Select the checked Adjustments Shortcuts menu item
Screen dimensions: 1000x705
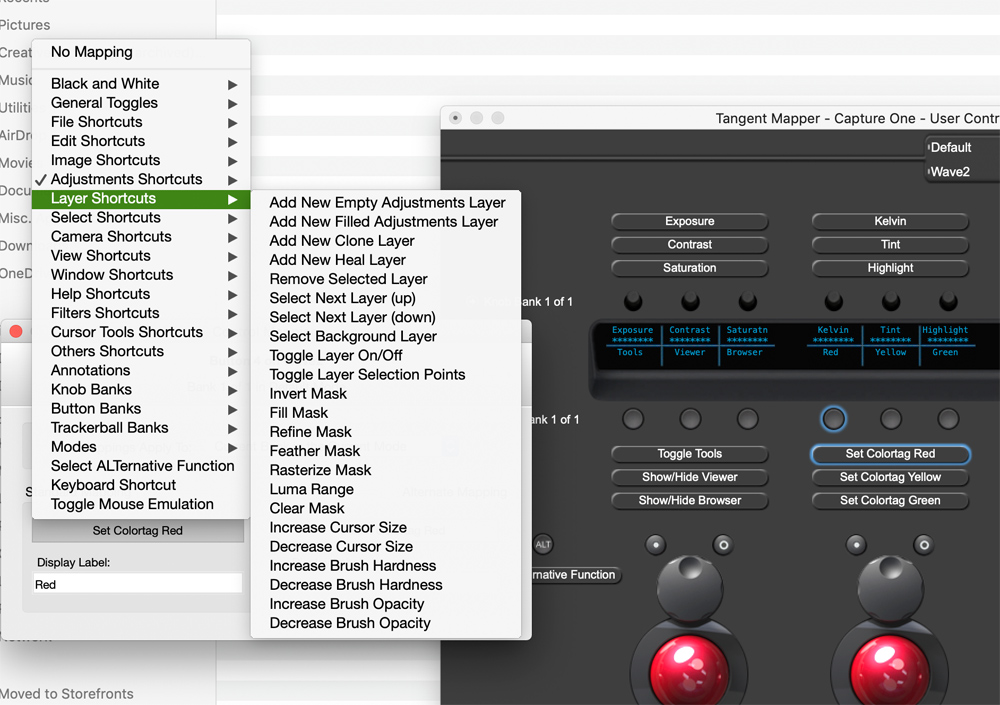click(x=126, y=179)
